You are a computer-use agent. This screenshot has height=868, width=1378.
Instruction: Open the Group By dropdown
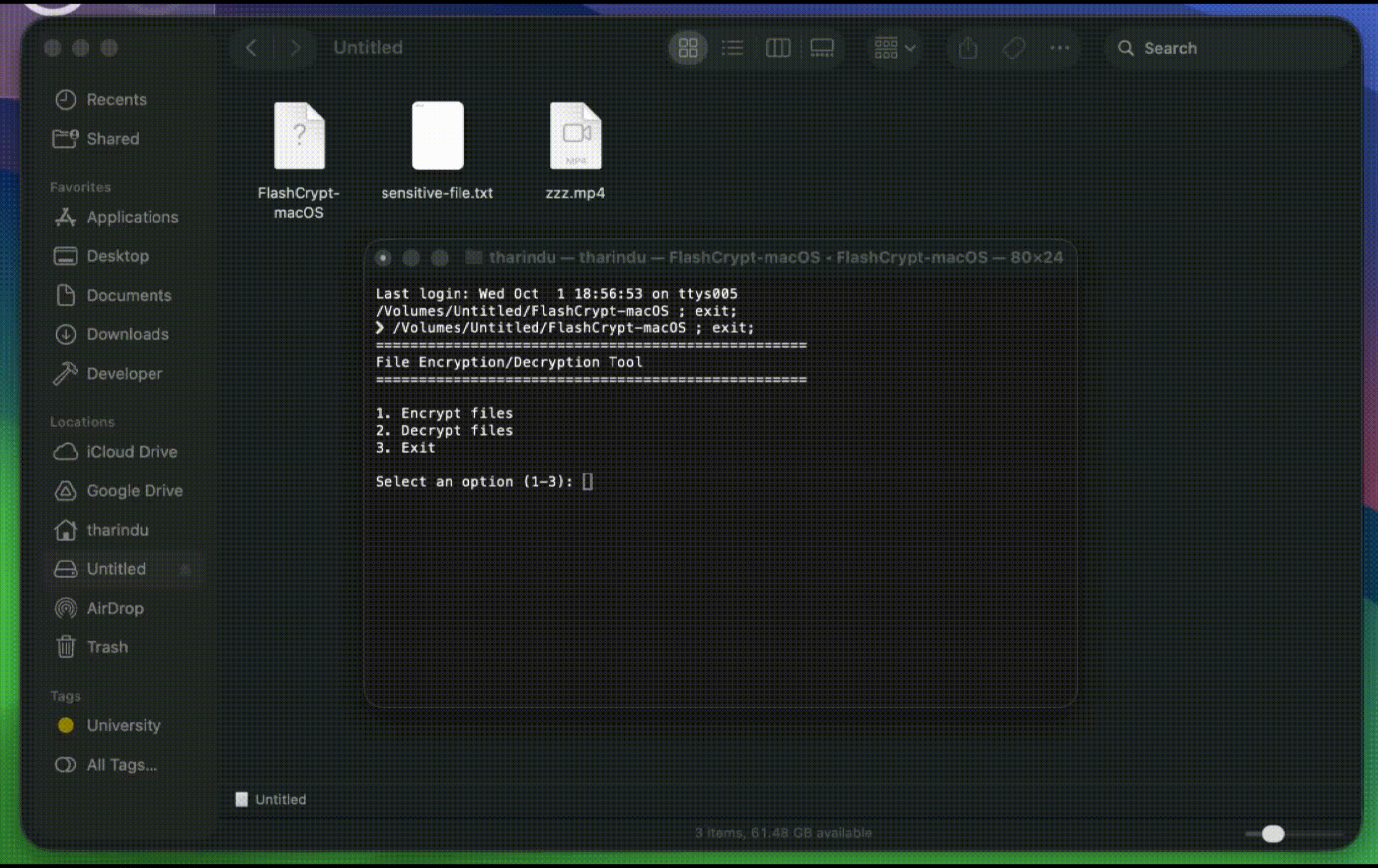894,48
